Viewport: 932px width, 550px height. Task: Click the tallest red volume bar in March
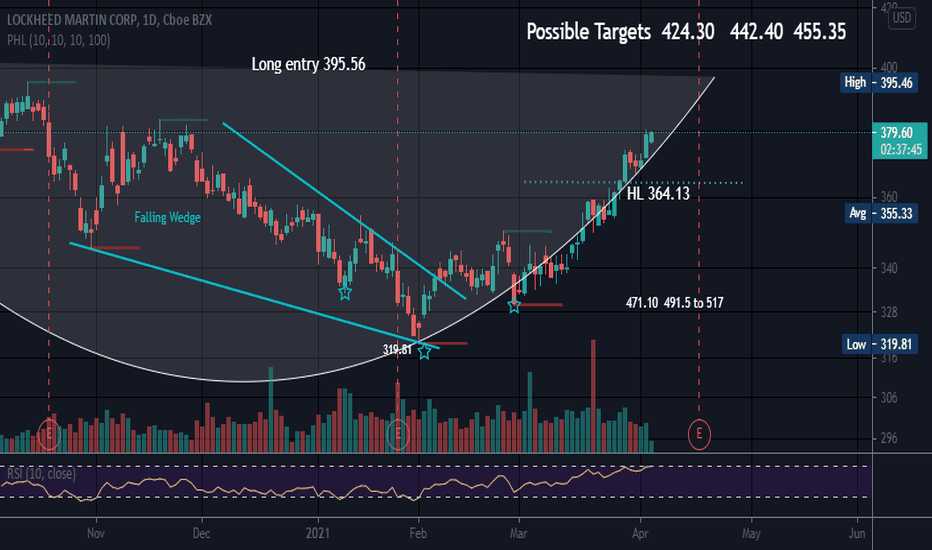[x=593, y=396]
